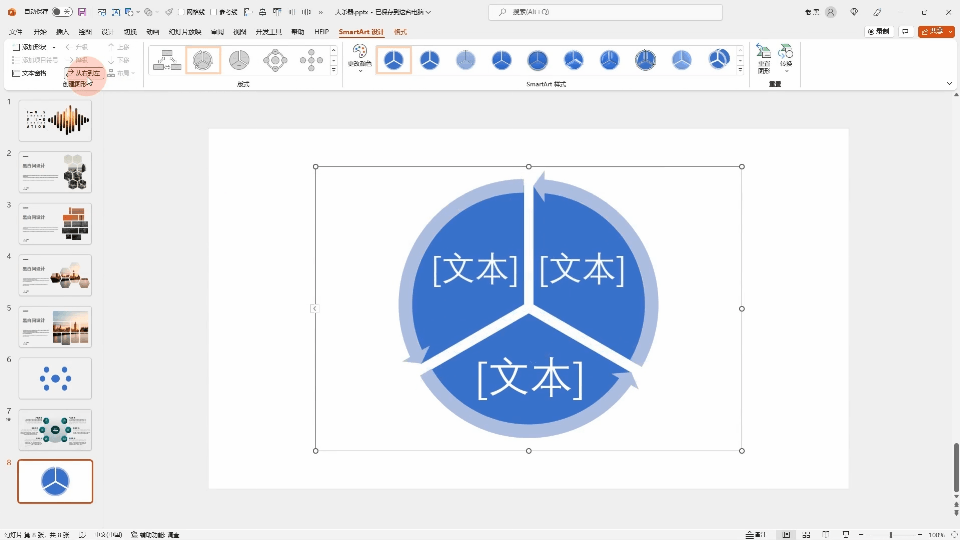Toggle the 文本窗格 (Text Pane) button
Viewport: 960px width, 540px height.
point(29,73)
